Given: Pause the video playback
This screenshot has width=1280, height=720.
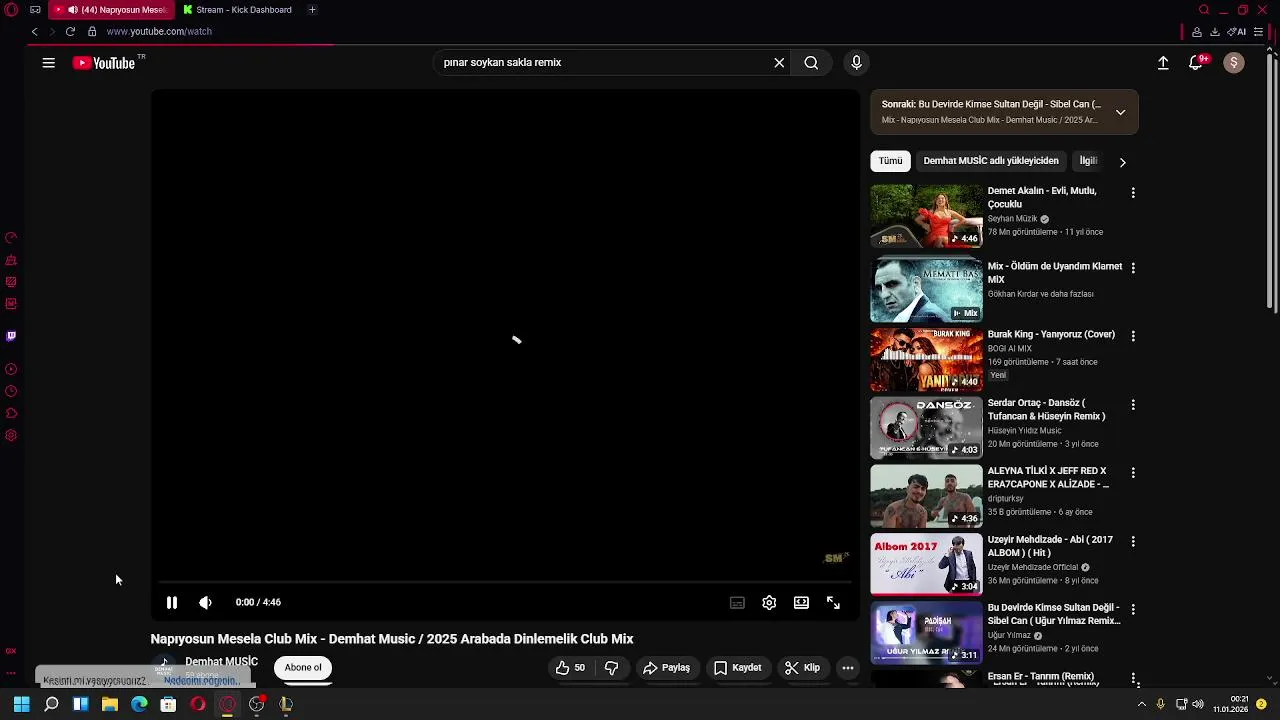Looking at the screenshot, I should click(x=171, y=602).
